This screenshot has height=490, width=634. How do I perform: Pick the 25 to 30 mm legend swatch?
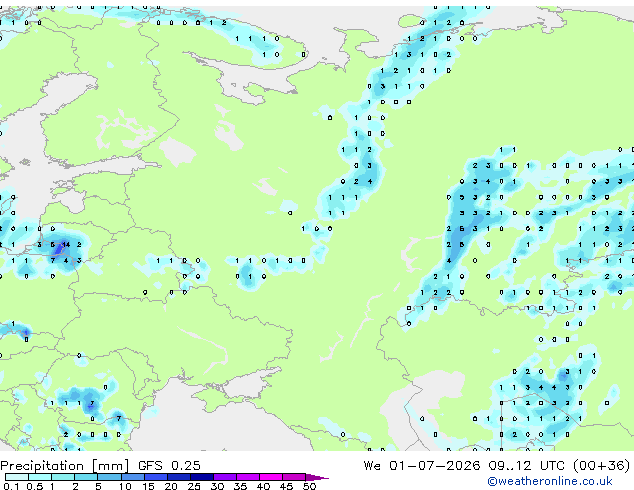201,477
